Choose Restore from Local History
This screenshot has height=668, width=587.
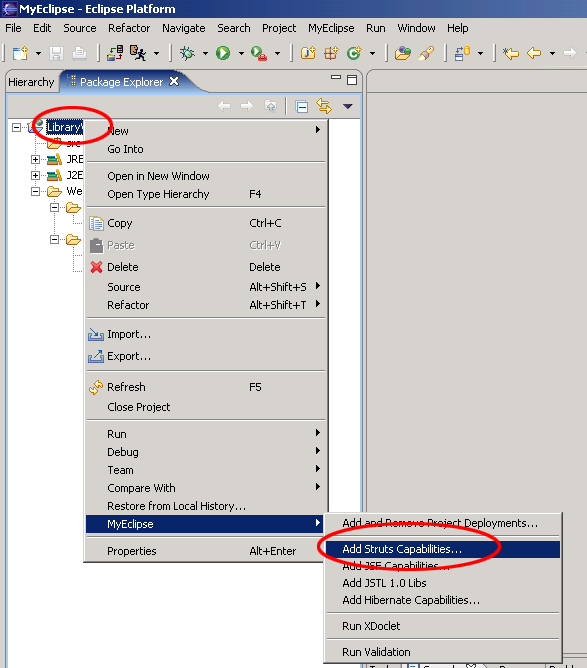point(206,506)
